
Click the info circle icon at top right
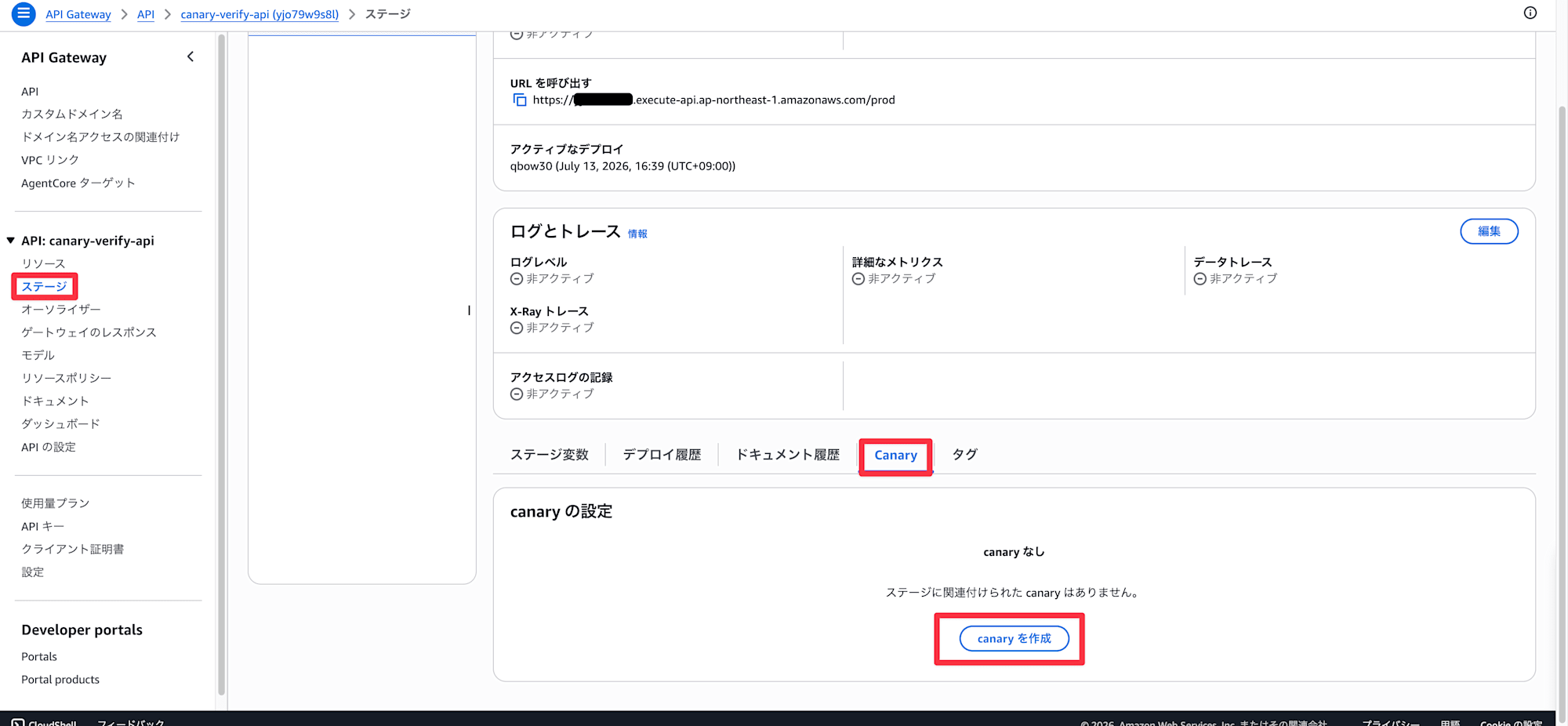[x=1530, y=13]
